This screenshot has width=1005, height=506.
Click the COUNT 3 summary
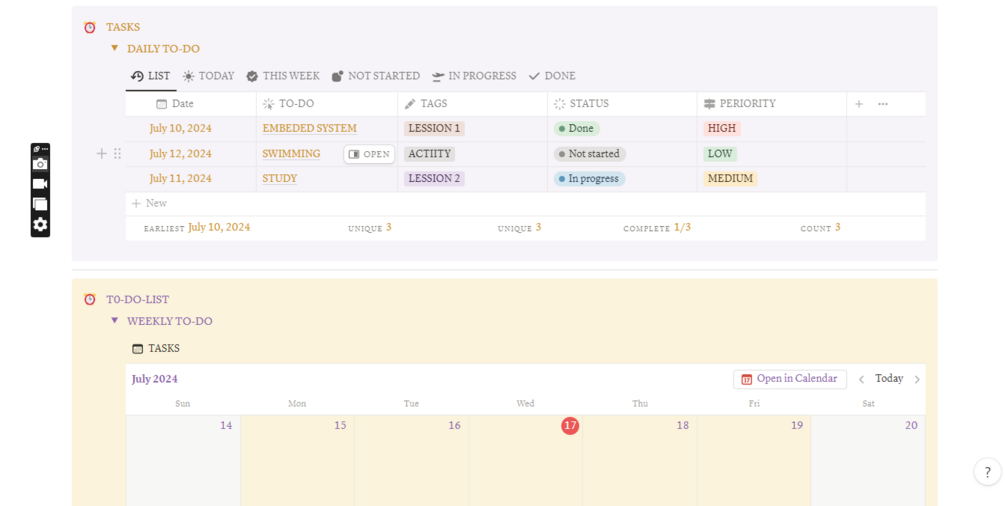[x=820, y=228]
